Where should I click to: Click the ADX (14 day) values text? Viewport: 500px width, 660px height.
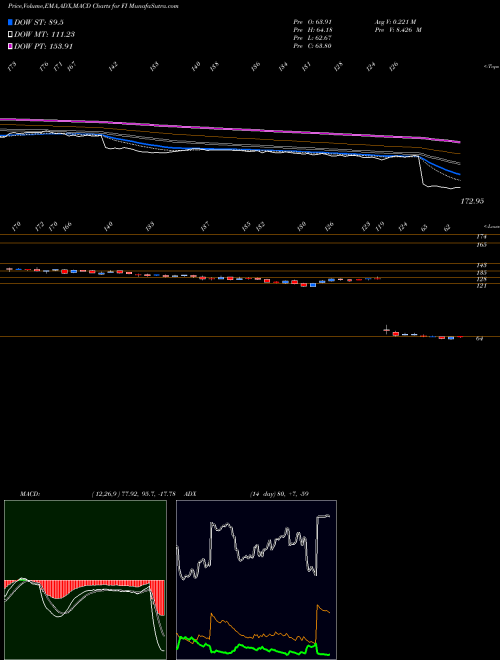(279, 493)
